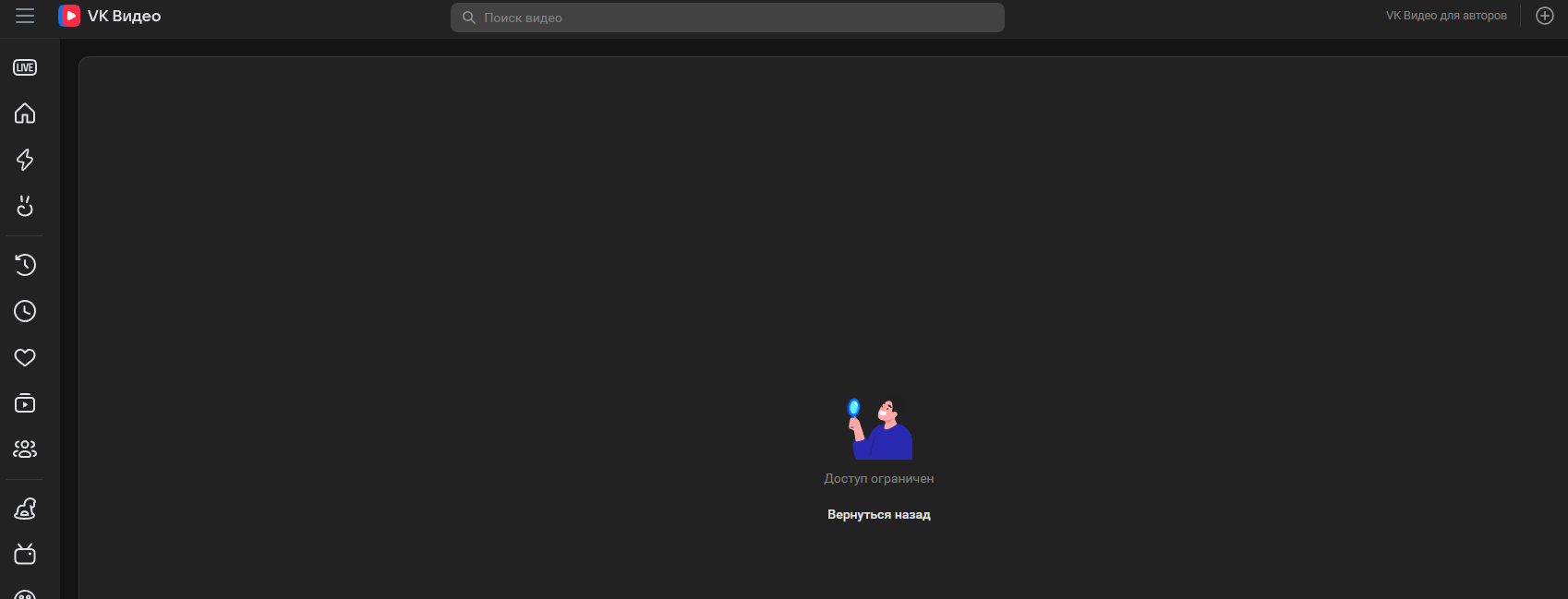Open the lightning bolt trends section
The height and width of the screenshot is (599, 1568).
pyautogui.click(x=25, y=160)
